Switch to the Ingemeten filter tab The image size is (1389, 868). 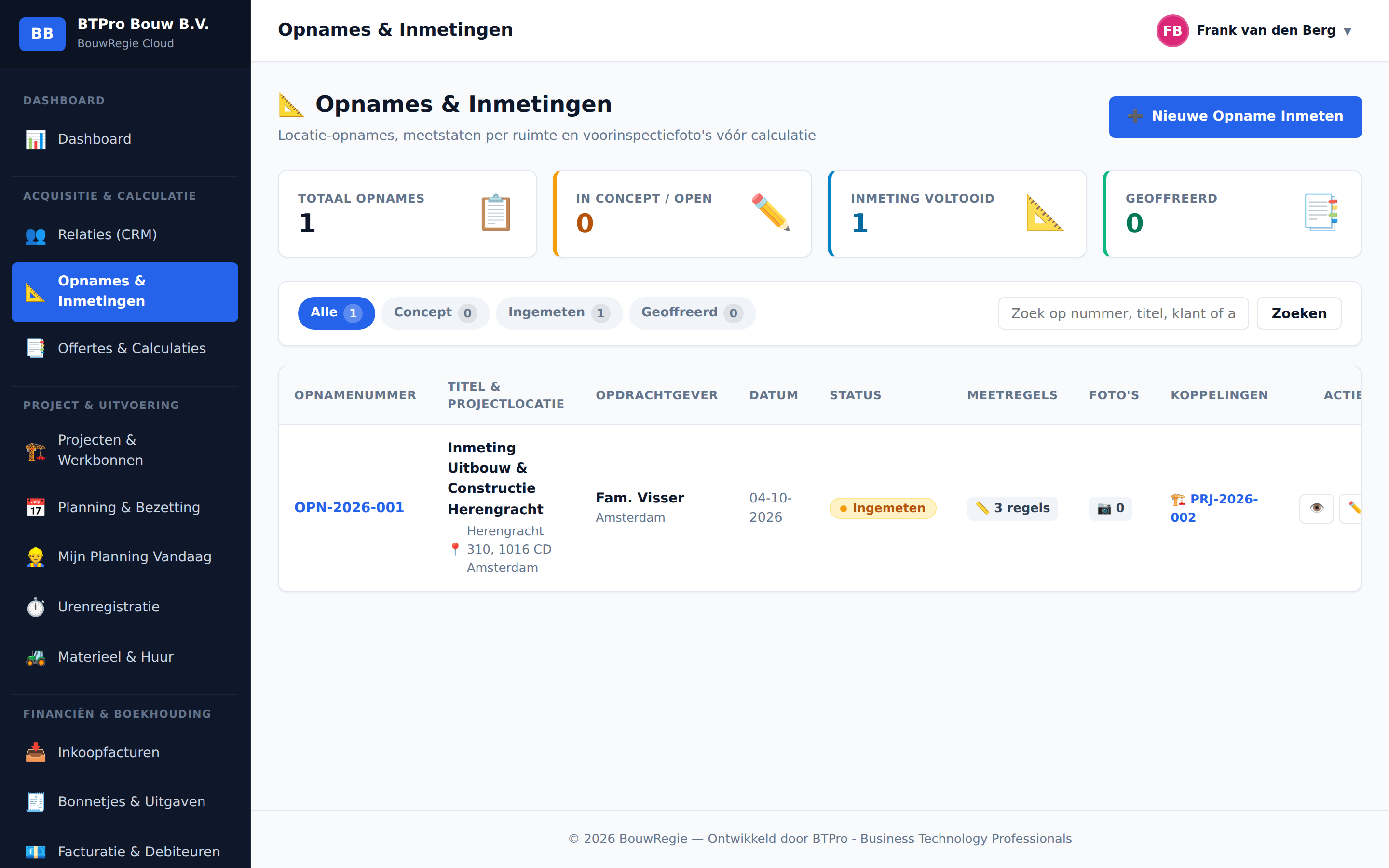[x=559, y=313]
